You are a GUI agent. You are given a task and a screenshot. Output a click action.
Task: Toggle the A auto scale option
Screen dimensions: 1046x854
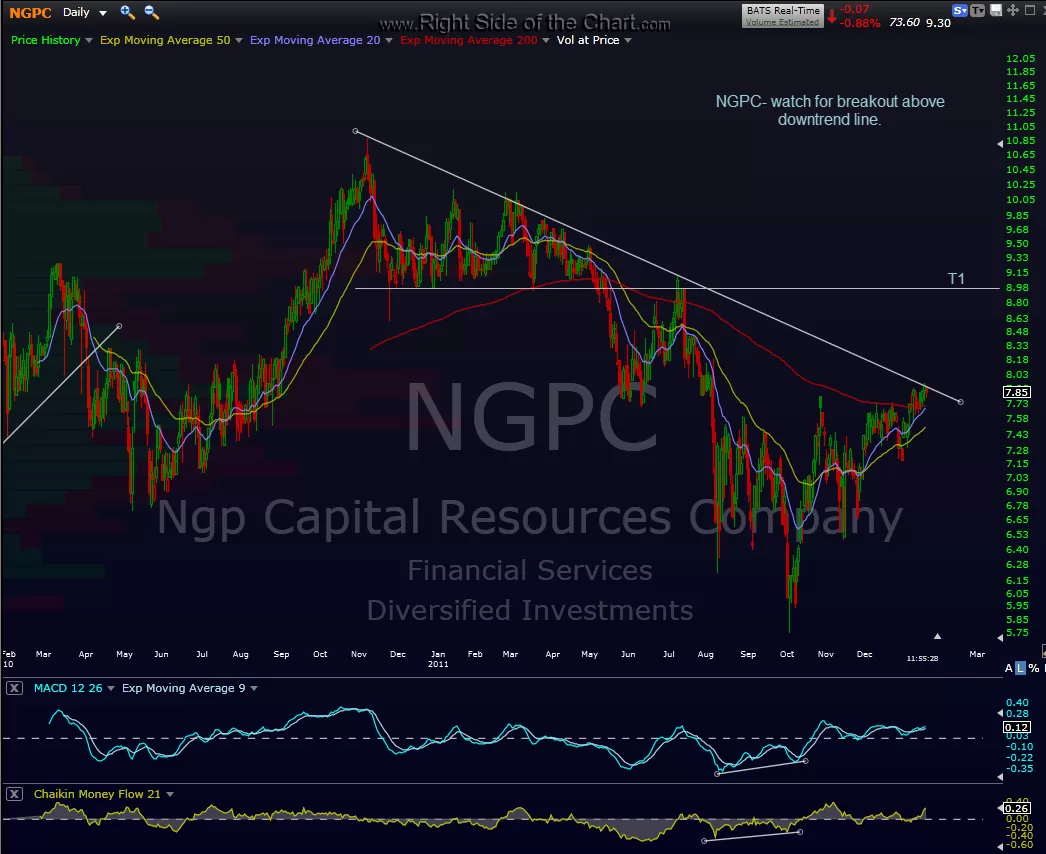point(1008,668)
